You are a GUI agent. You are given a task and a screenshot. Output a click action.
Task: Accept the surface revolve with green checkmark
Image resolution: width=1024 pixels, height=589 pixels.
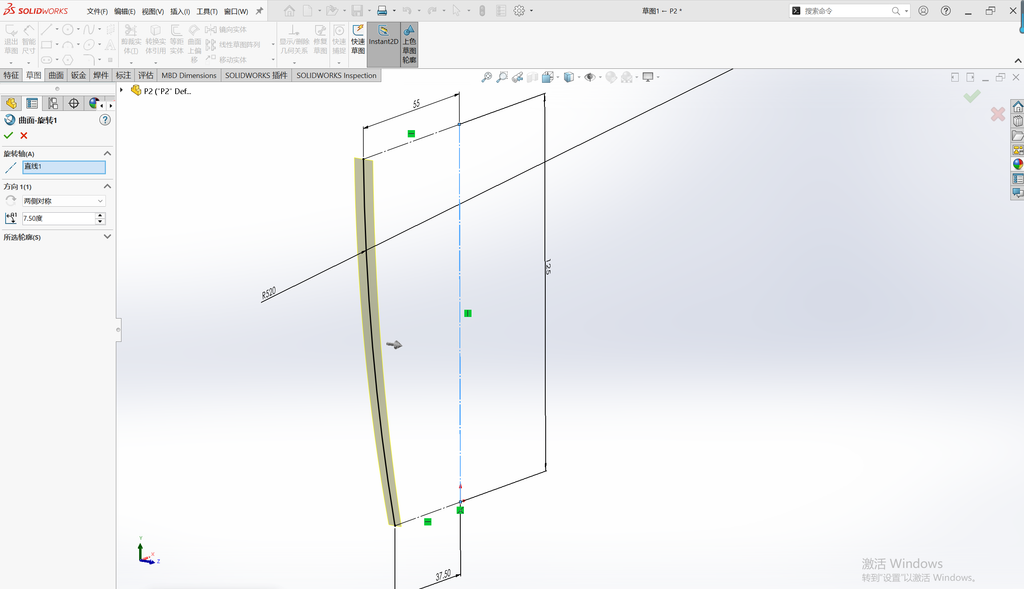[8, 135]
